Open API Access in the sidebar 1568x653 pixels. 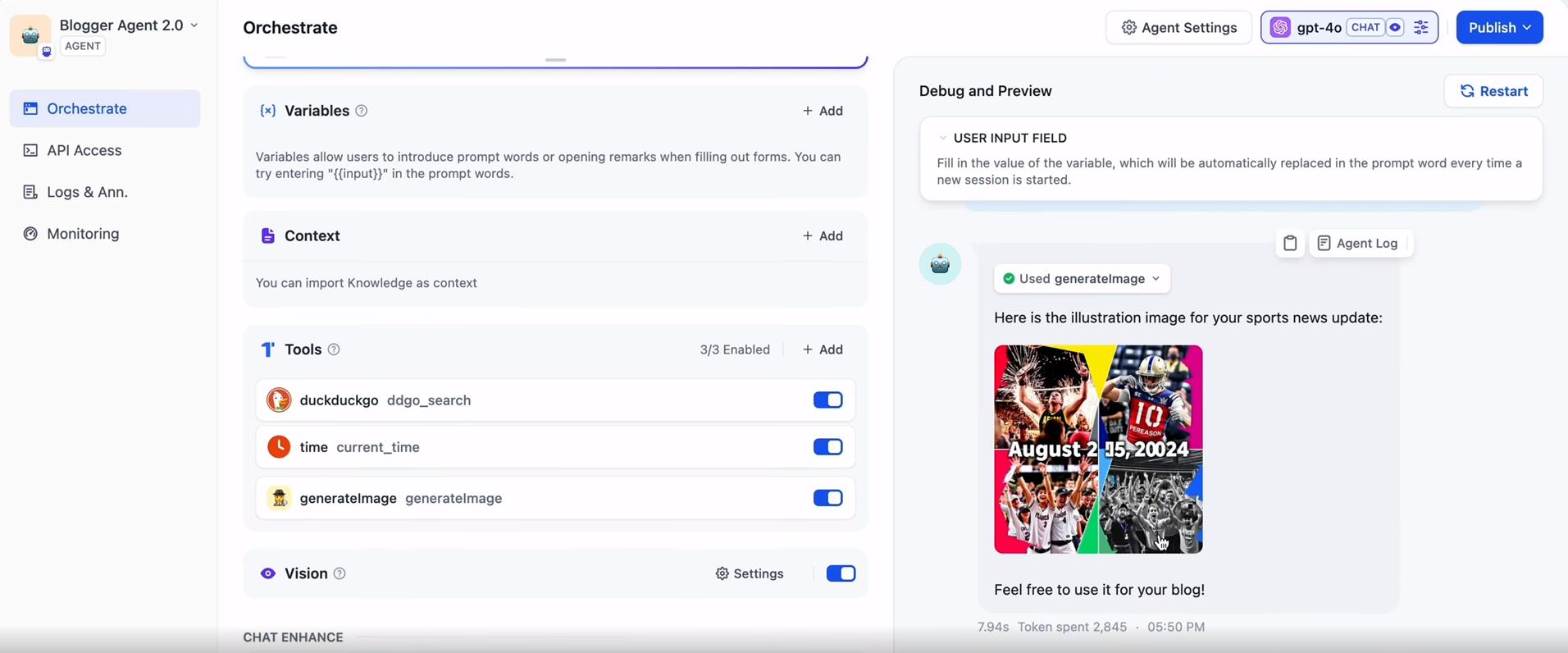coord(84,150)
